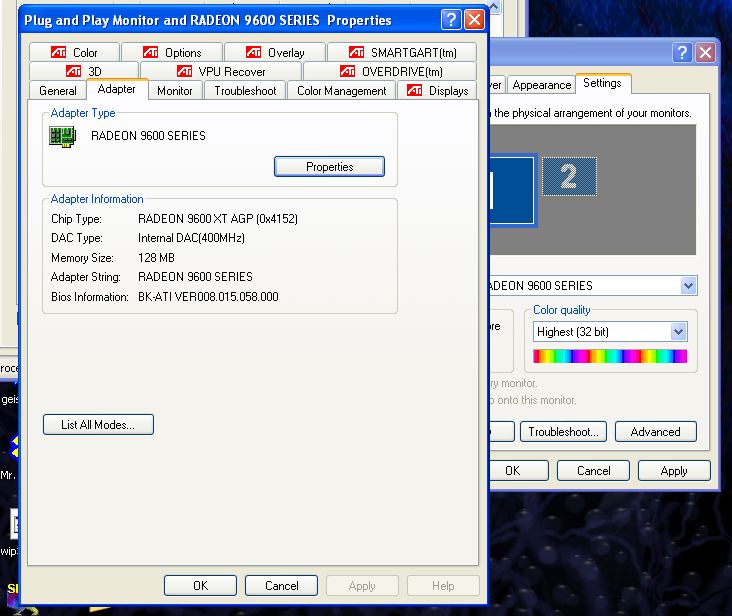Viewport: 732px width, 616px height.
Task: Click the rainbow color quality preview bar
Action: coord(609,356)
